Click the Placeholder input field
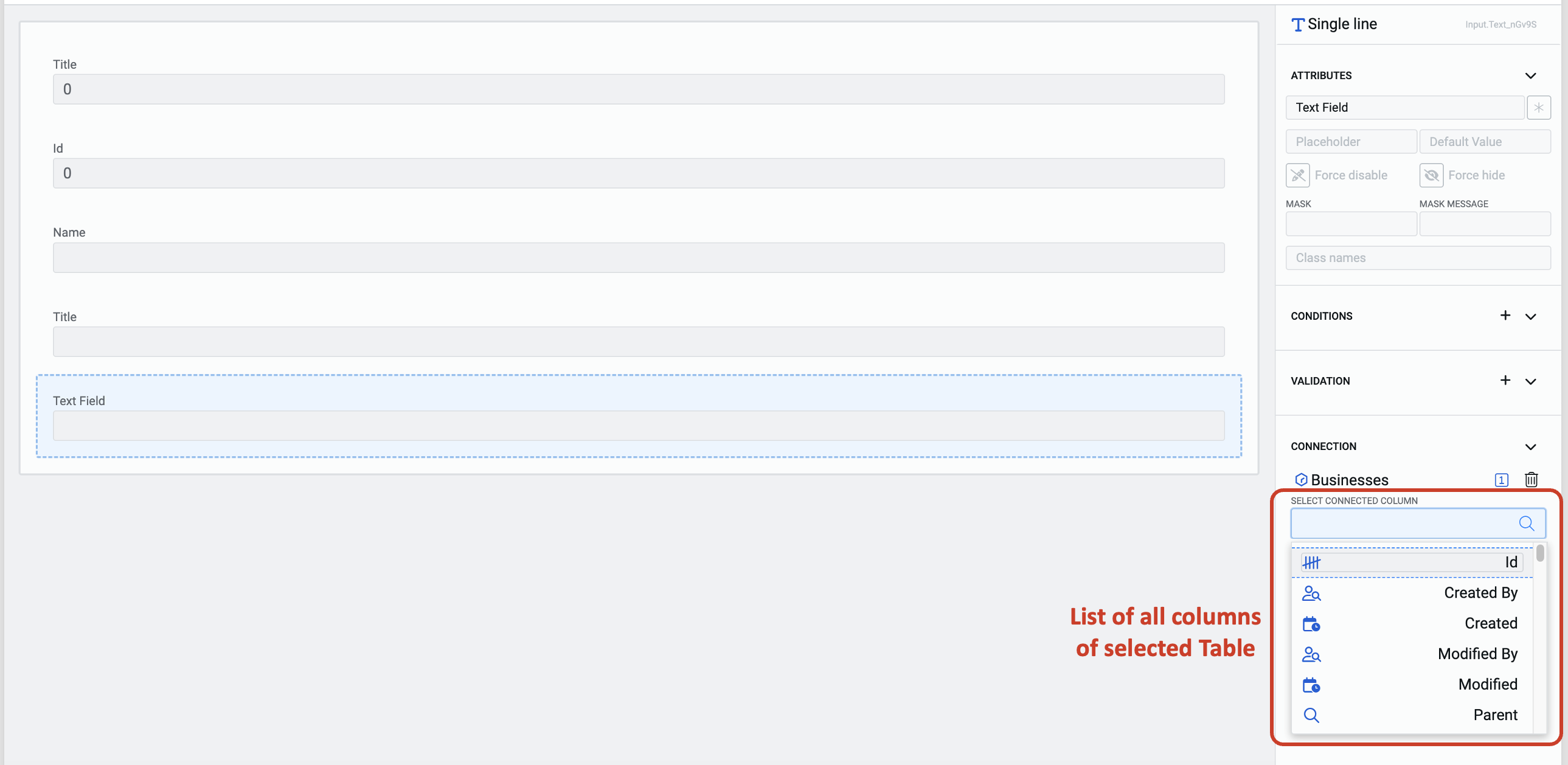The width and height of the screenshot is (1568, 765). click(x=1349, y=140)
